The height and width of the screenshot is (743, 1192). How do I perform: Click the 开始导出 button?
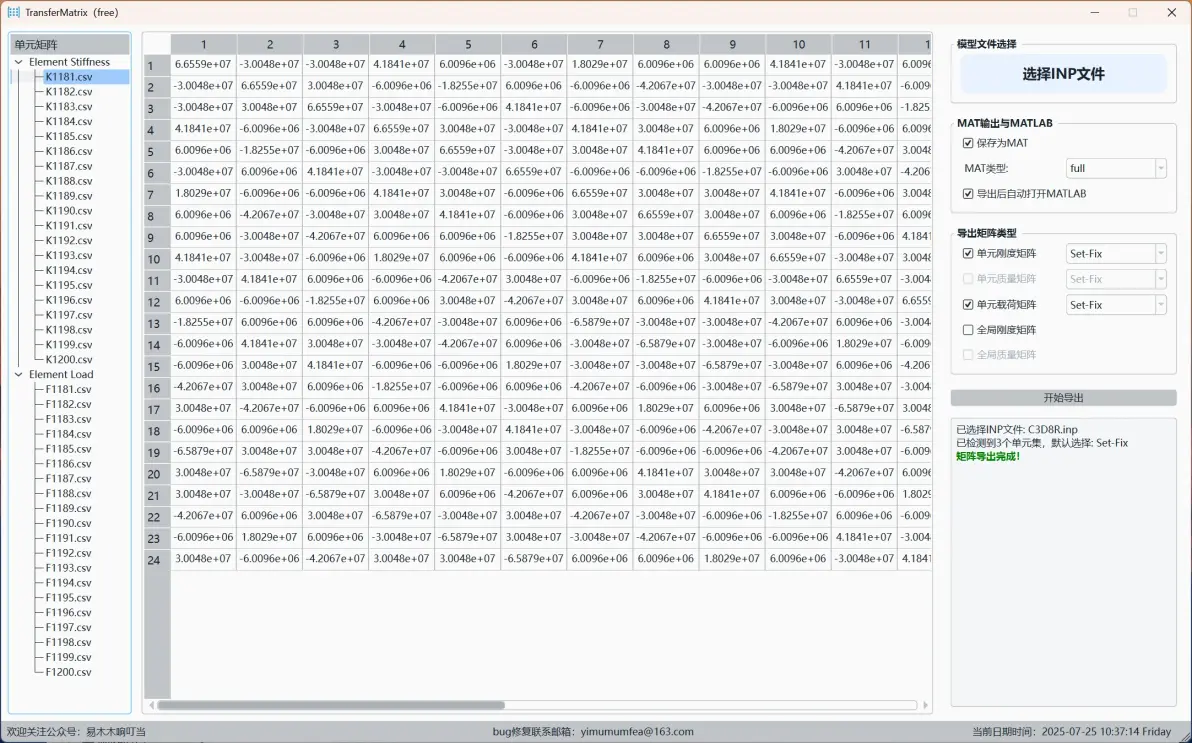click(1063, 398)
